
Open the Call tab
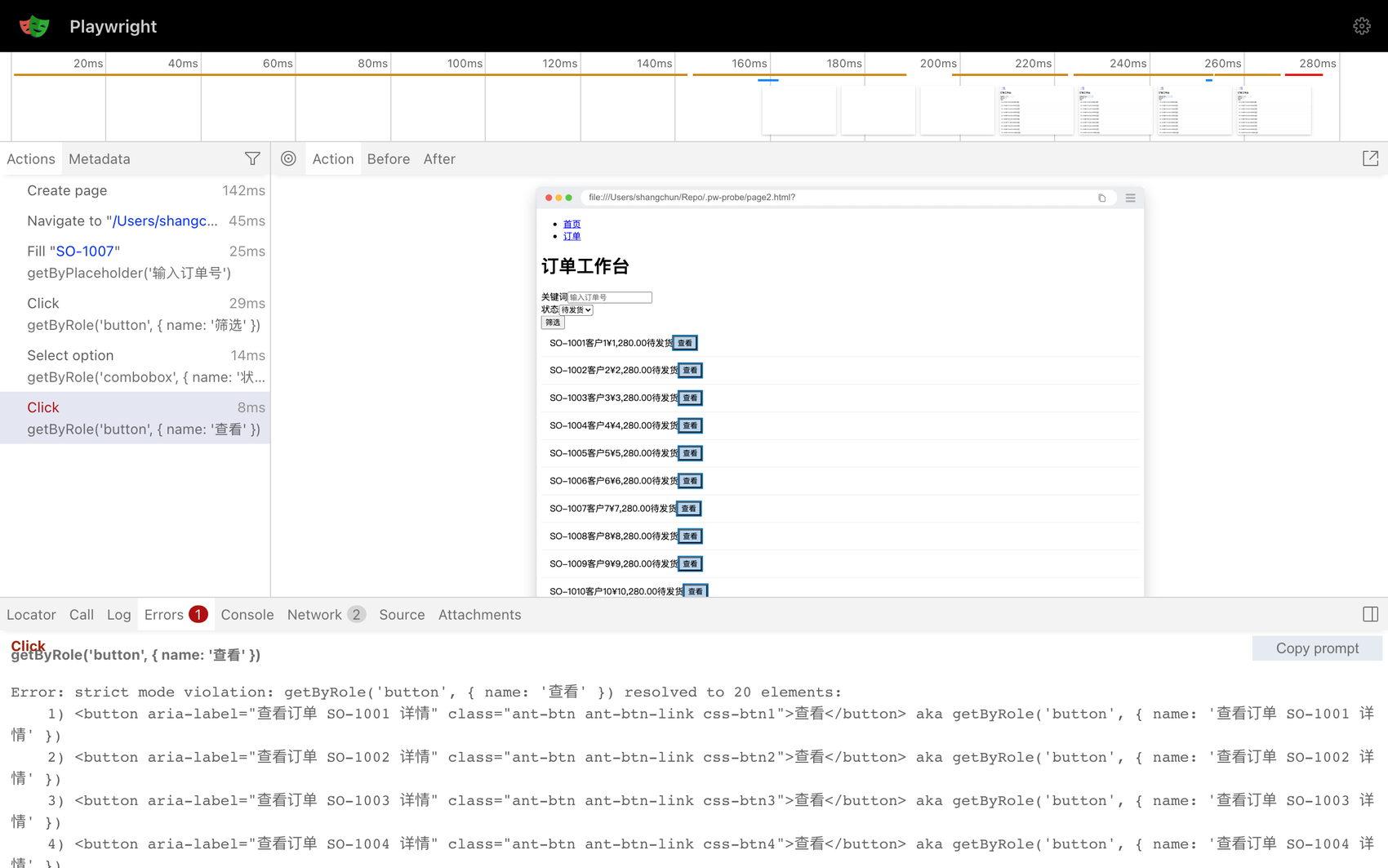tap(82, 614)
